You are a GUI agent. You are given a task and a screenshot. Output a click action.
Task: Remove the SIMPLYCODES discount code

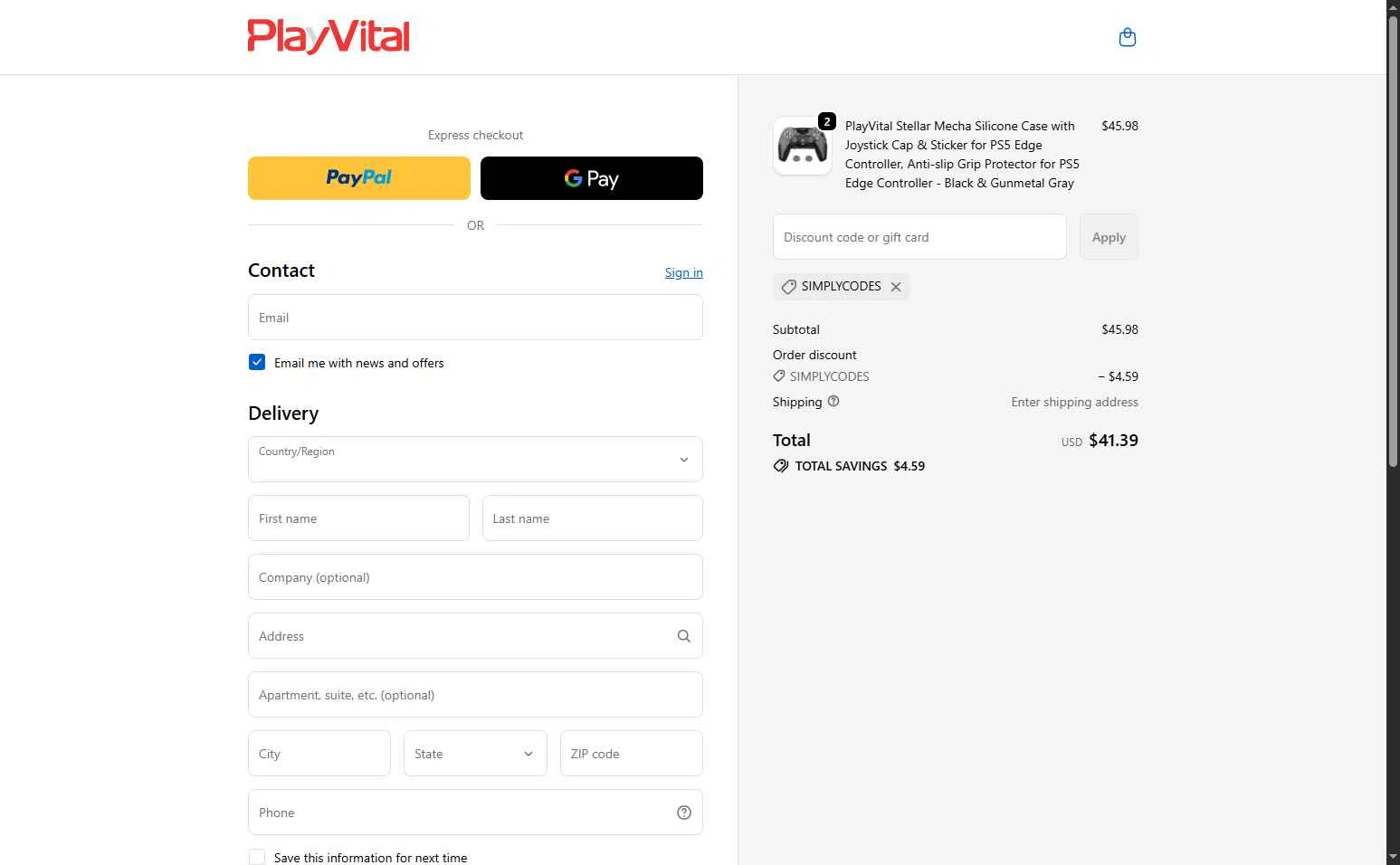896,287
